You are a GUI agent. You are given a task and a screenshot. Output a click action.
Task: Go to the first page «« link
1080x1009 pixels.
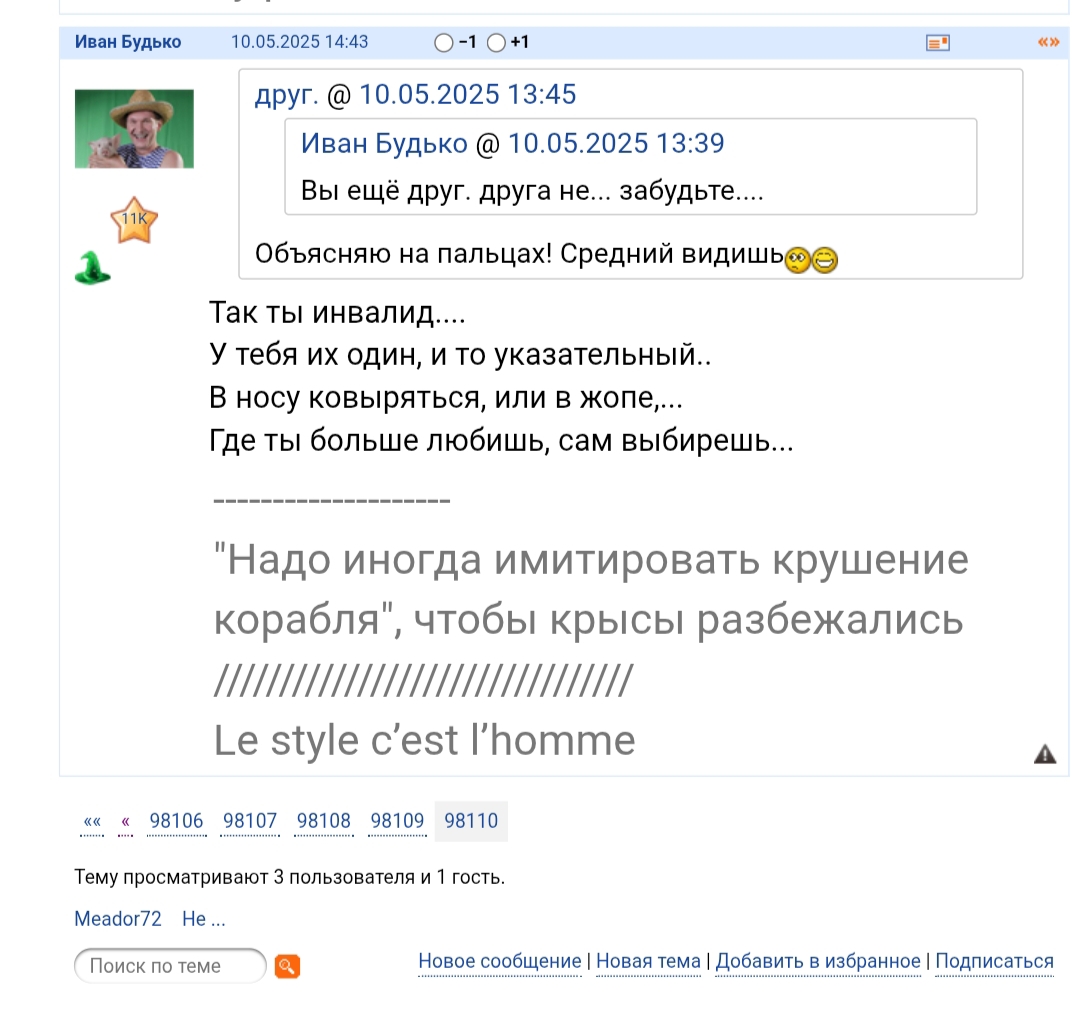[92, 821]
